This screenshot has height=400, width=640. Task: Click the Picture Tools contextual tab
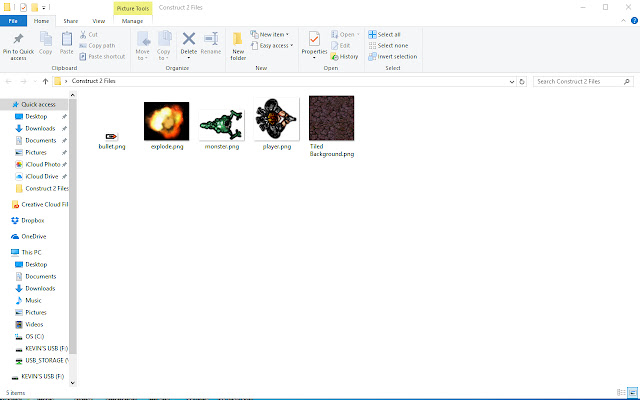133,8
